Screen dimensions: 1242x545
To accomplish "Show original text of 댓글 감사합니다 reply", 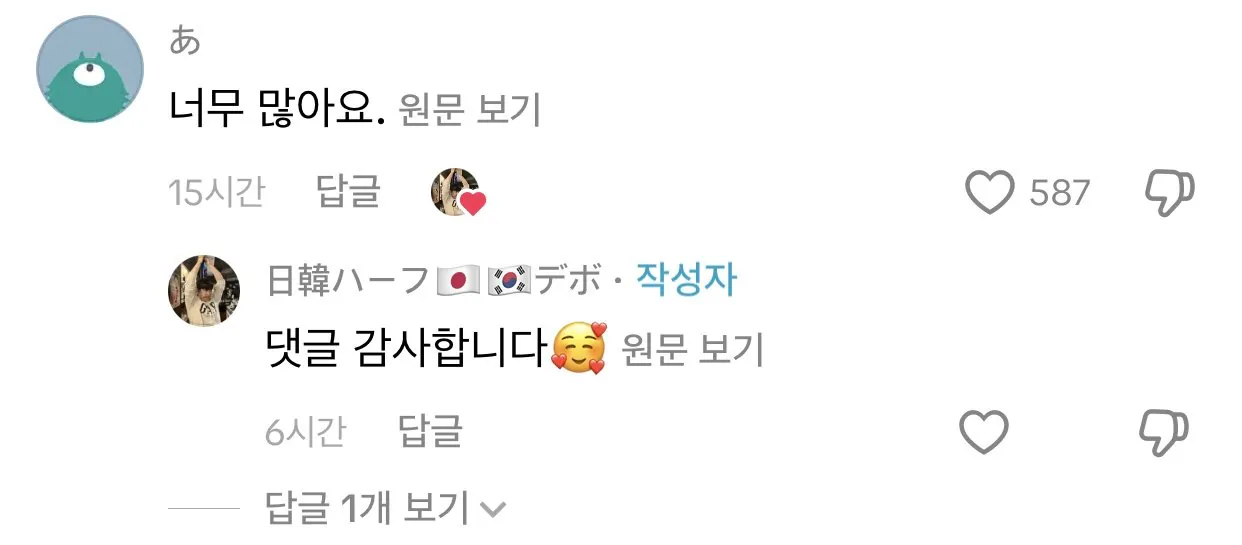I will tap(692, 351).
